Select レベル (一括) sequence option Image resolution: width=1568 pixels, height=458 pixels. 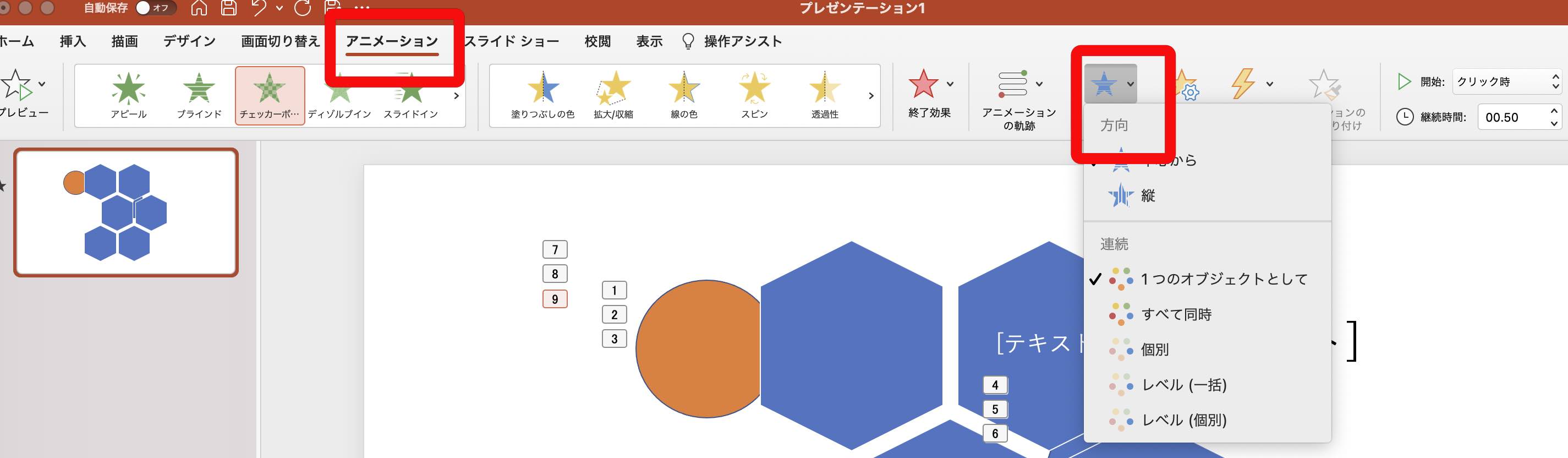[1208, 385]
